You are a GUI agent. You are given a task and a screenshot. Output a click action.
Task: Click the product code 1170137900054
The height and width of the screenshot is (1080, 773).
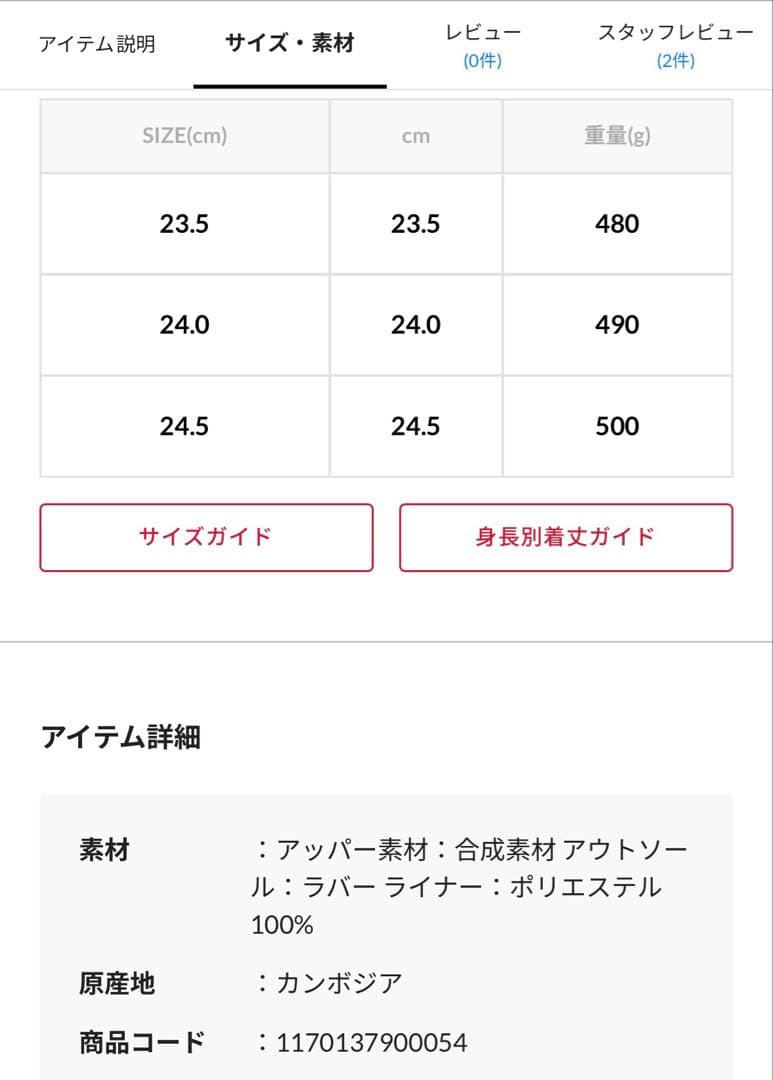click(x=372, y=1042)
